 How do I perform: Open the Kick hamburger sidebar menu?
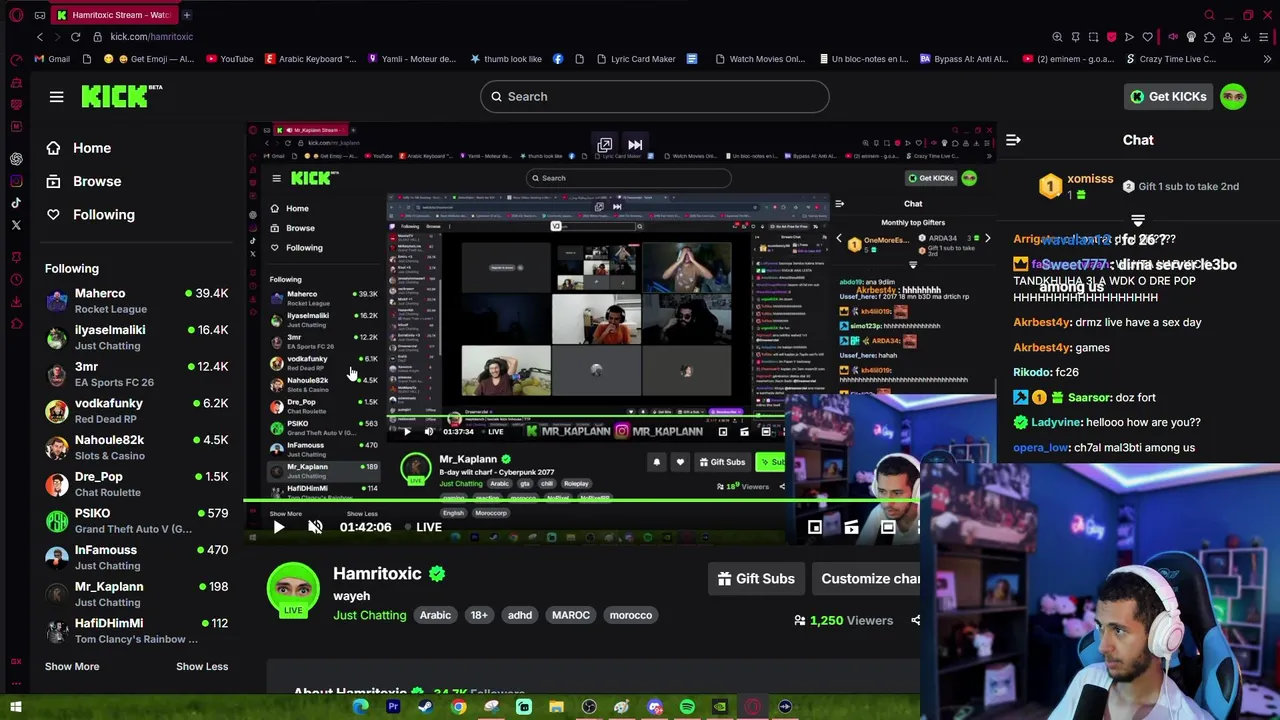click(x=56, y=96)
